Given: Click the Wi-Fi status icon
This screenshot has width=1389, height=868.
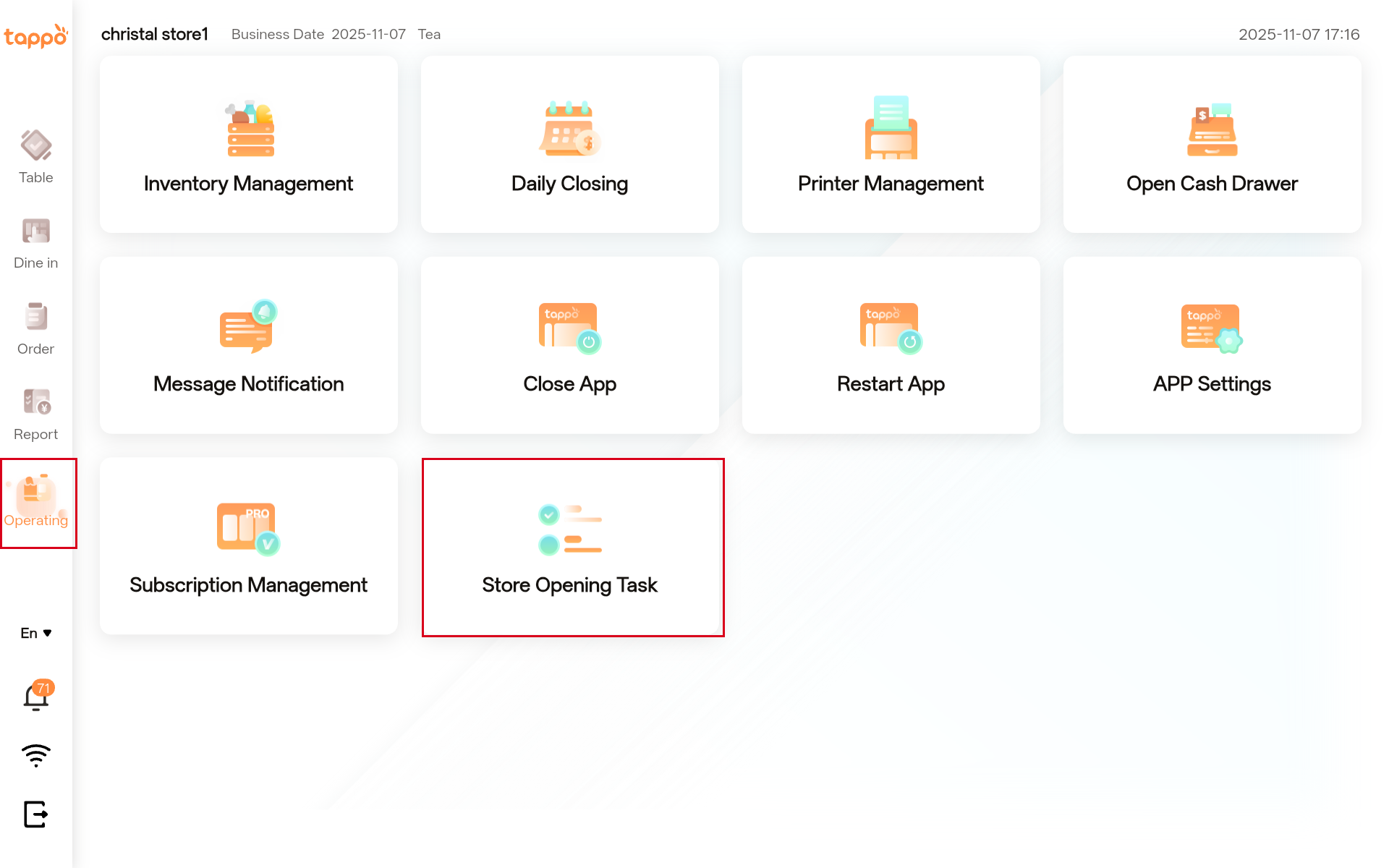Looking at the screenshot, I should pyautogui.click(x=35, y=755).
